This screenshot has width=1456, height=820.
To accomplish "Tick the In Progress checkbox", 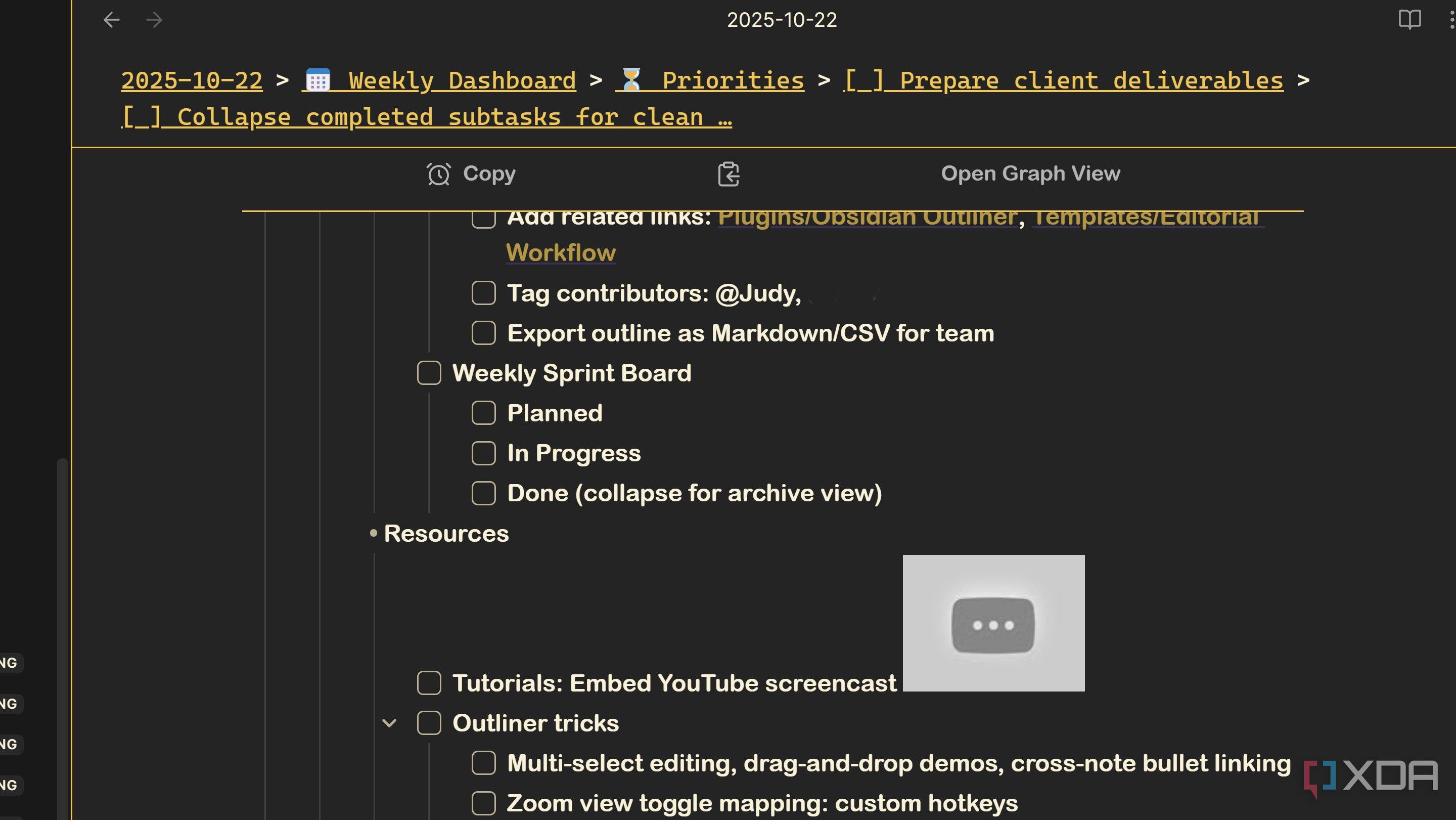I will pos(484,454).
